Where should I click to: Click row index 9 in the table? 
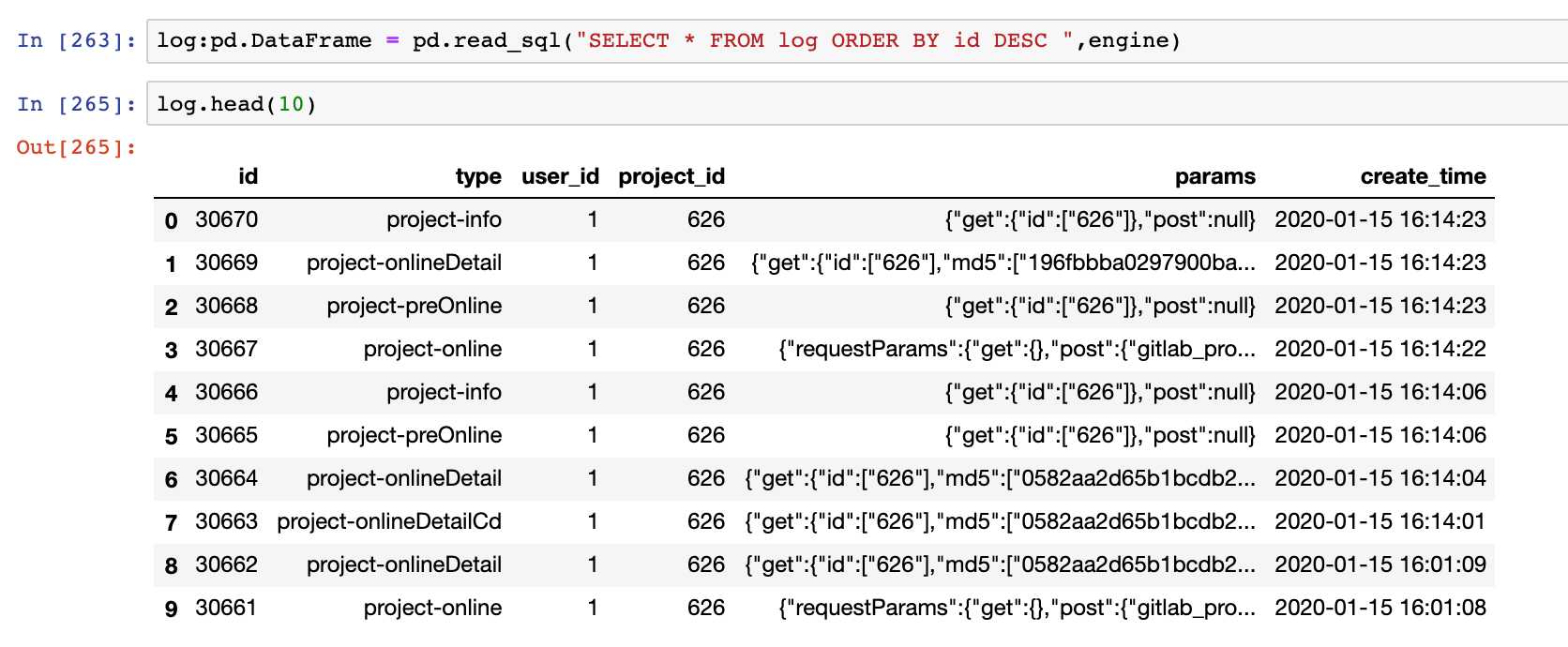(x=171, y=609)
